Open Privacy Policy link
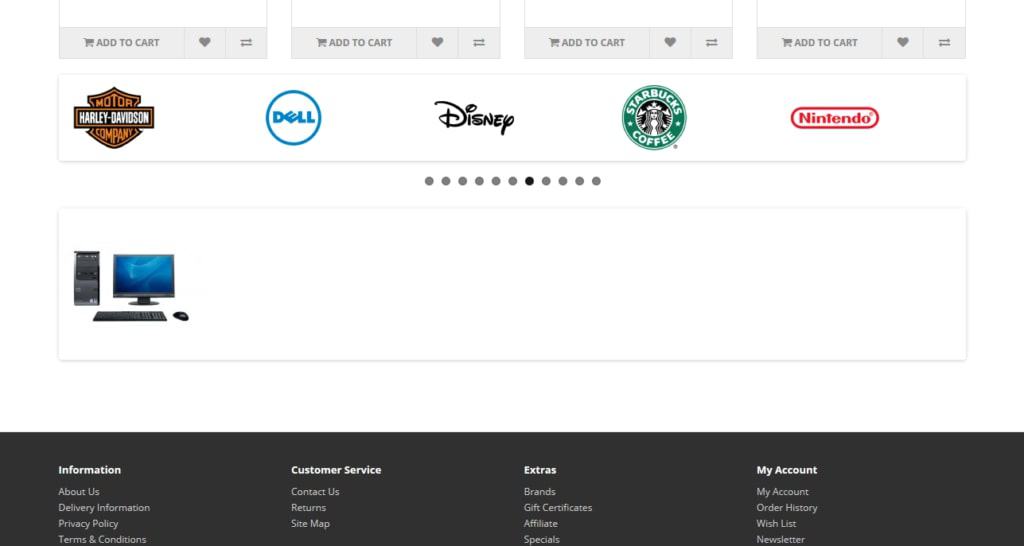 (x=88, y=523)
